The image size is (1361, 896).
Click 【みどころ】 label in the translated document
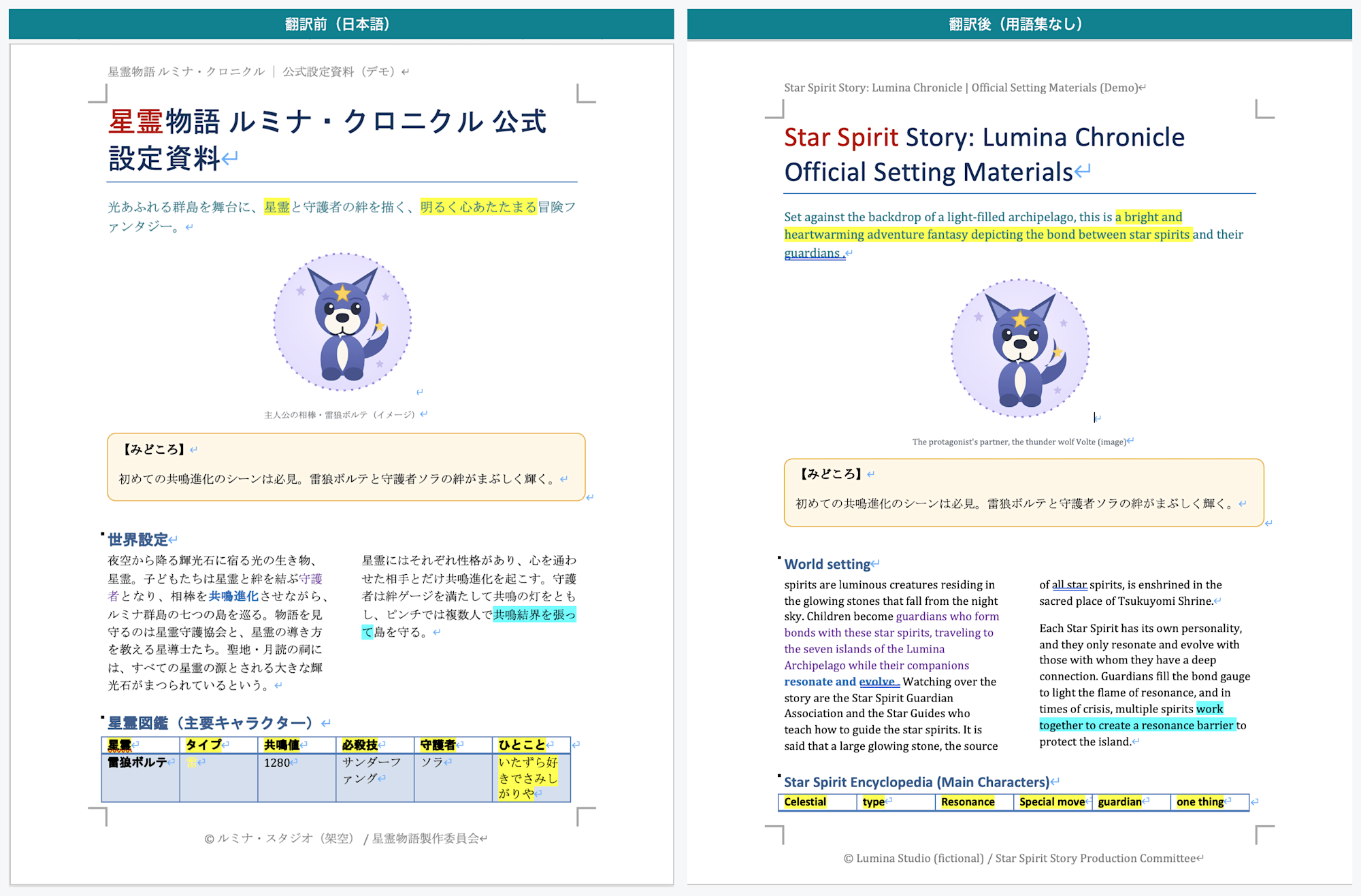pos(830,474)
